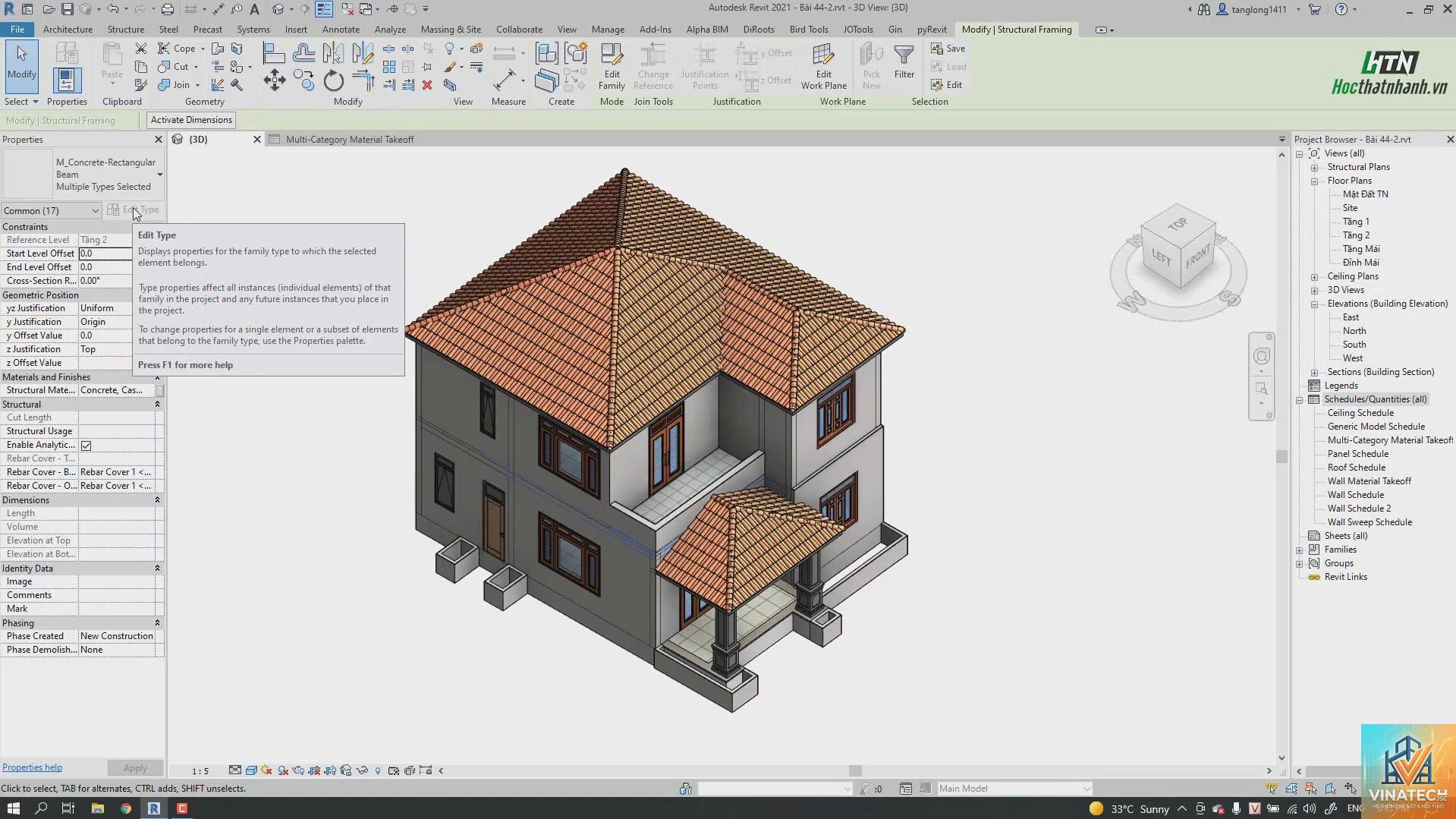Collapse the Dimensions properties section
Screen dimensions: 1456x819
click(158, 500)
